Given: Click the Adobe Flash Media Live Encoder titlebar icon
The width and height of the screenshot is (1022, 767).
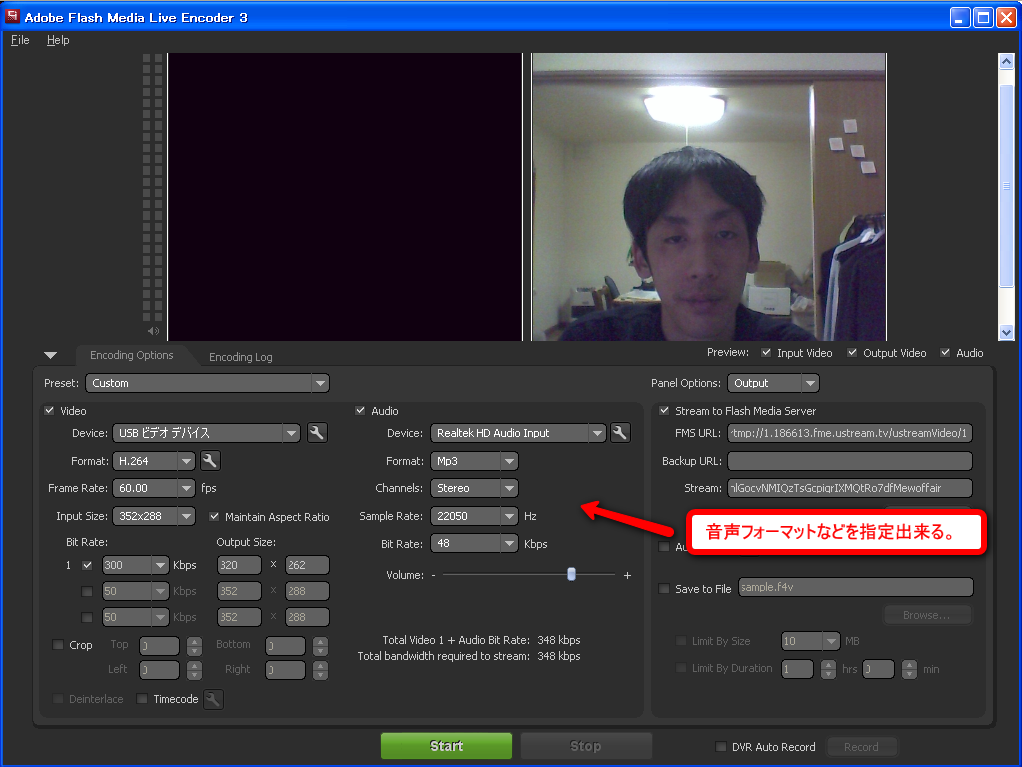Looking at the screenshot, I should click(x=11, y=17).
